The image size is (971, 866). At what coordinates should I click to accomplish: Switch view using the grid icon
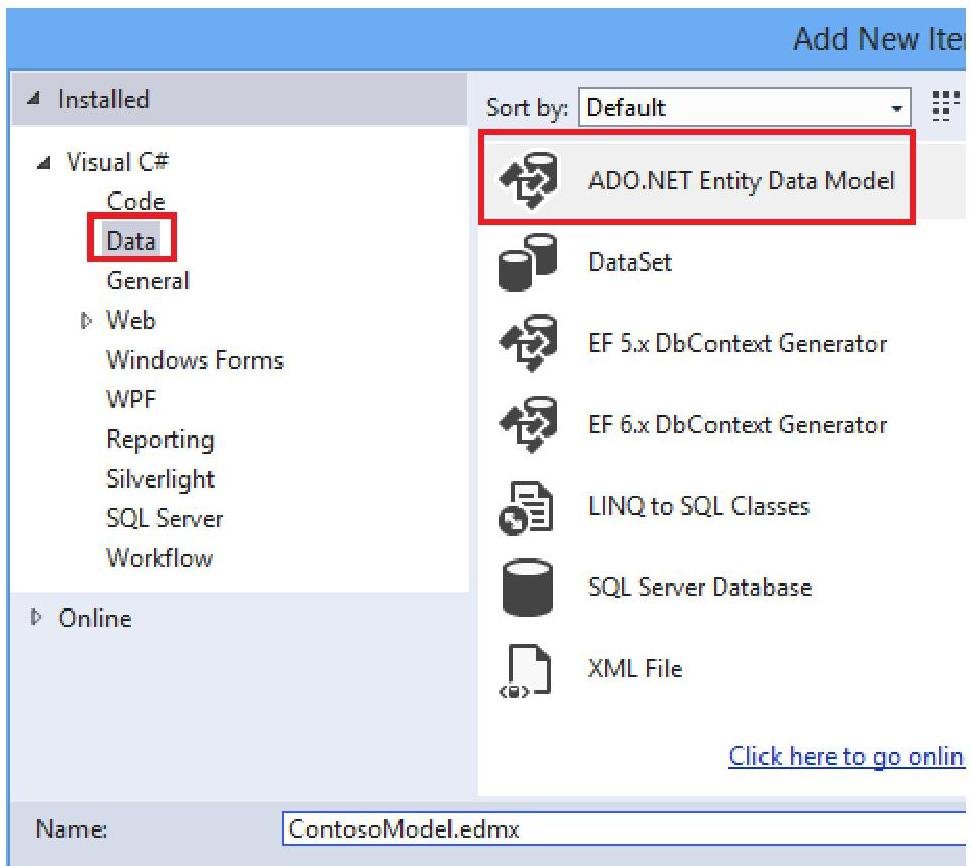point(941,107)
